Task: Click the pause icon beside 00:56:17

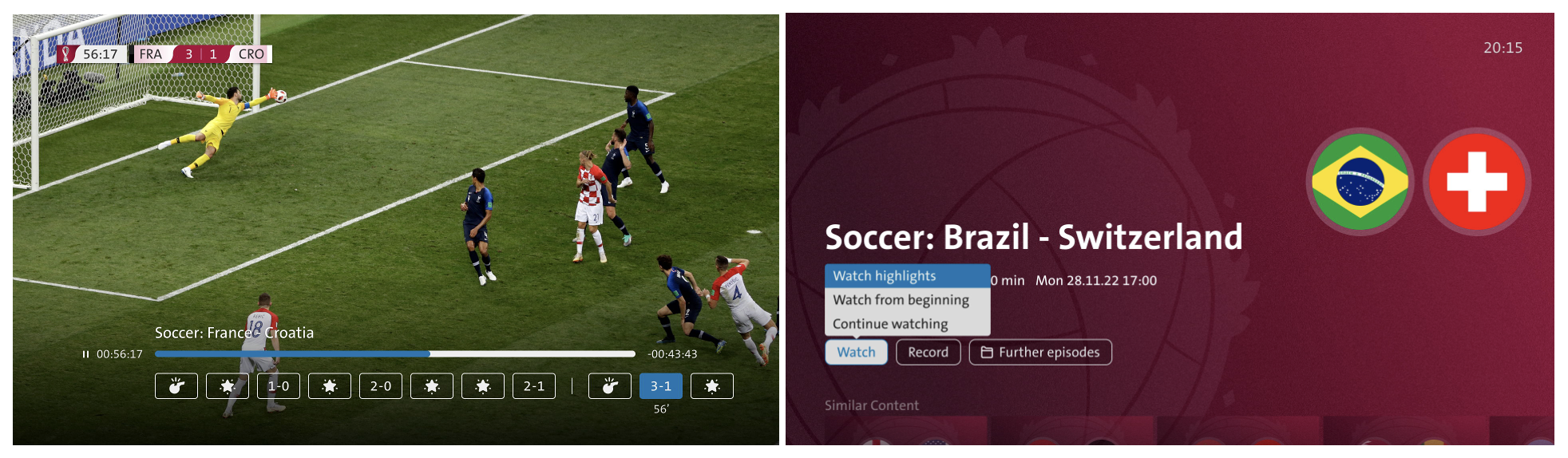Action: click(85, 354)
